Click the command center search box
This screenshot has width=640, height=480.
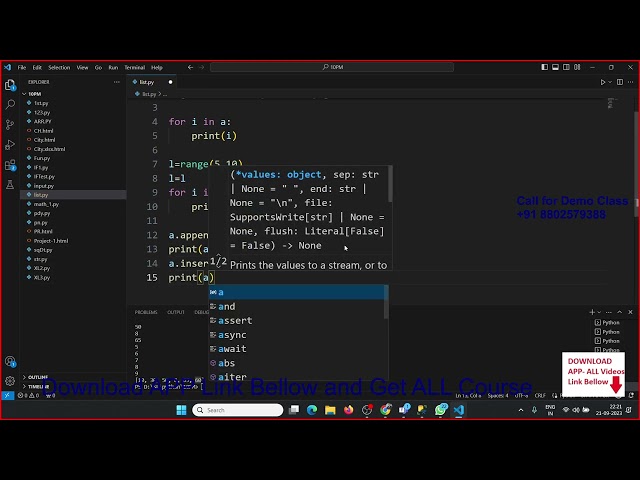[x=332, y=67]
